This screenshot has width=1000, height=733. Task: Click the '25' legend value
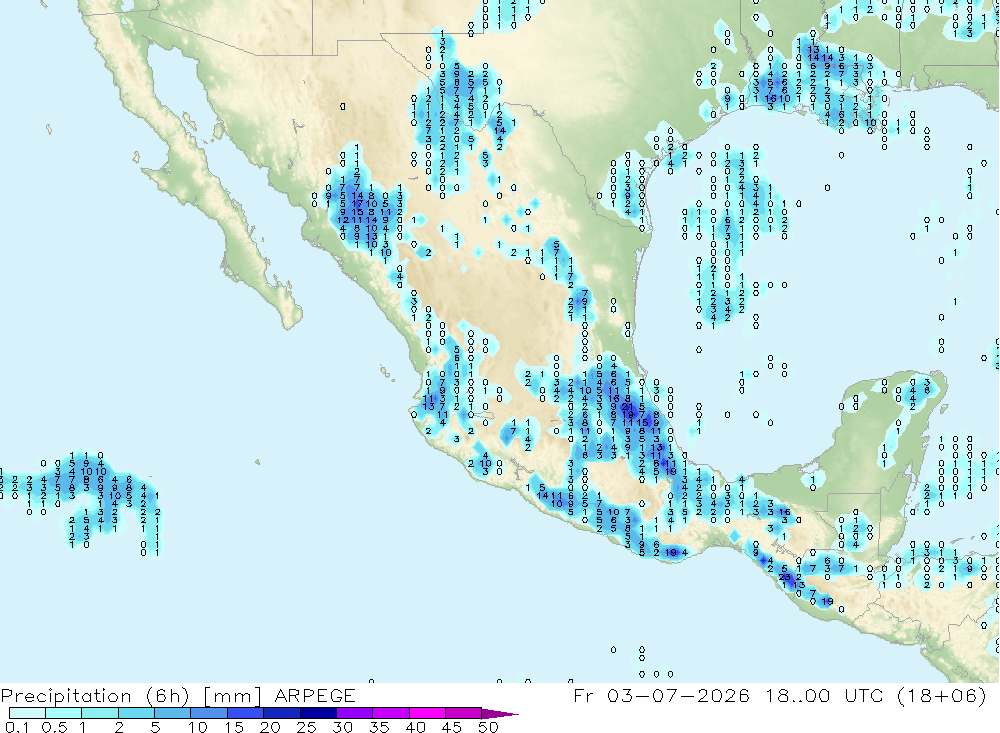coord(306,727)
